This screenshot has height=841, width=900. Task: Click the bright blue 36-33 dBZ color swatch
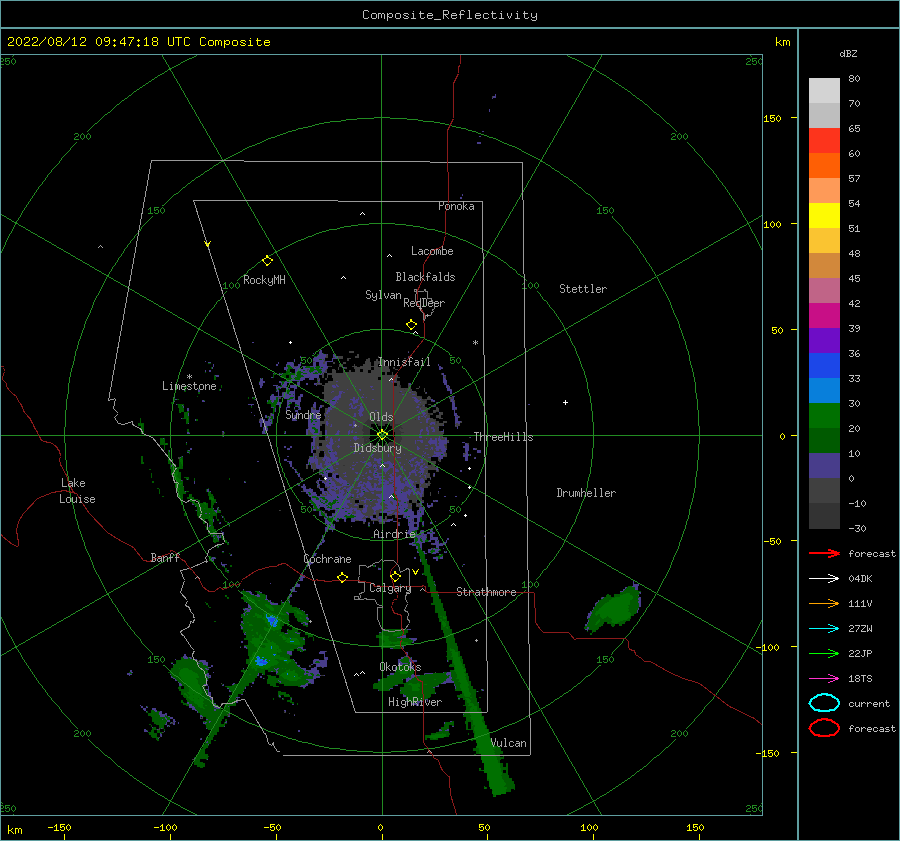(824, 366)
